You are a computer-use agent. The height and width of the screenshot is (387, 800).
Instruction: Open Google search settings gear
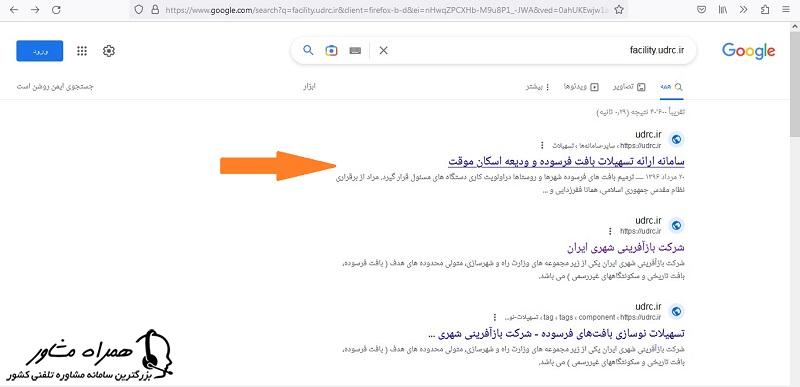click(109, 51)
